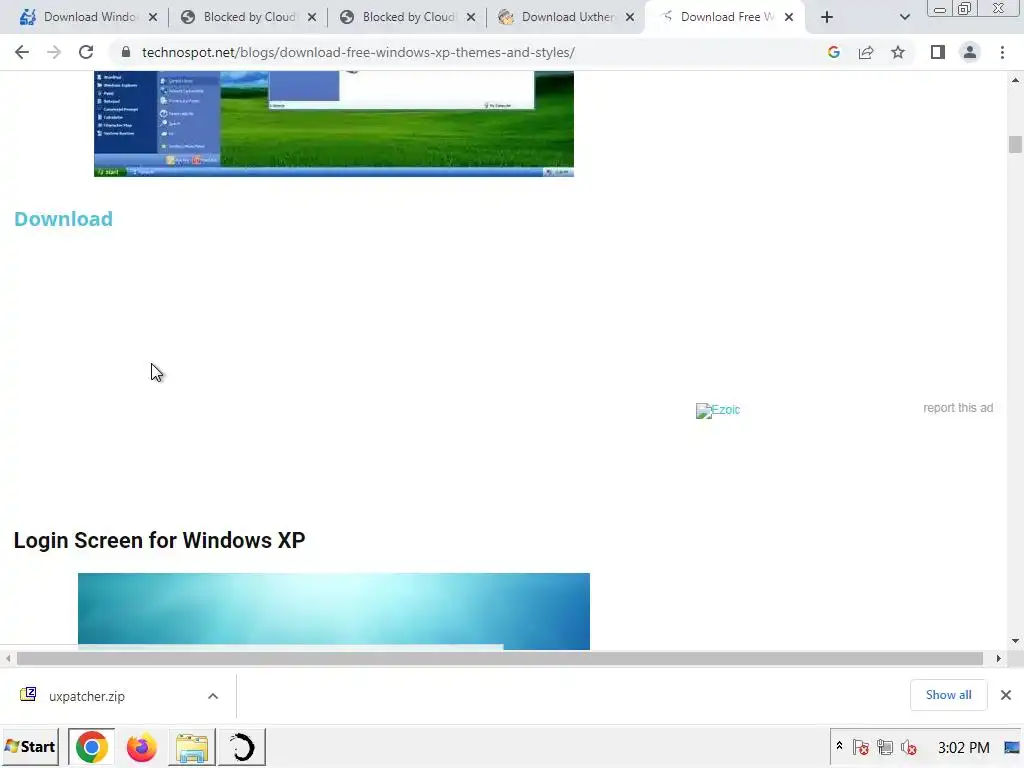The width and height of the screenshot is (1024, 768).
Task: Click the vertical scrollbar thumb
Action: click(1014, 144)
